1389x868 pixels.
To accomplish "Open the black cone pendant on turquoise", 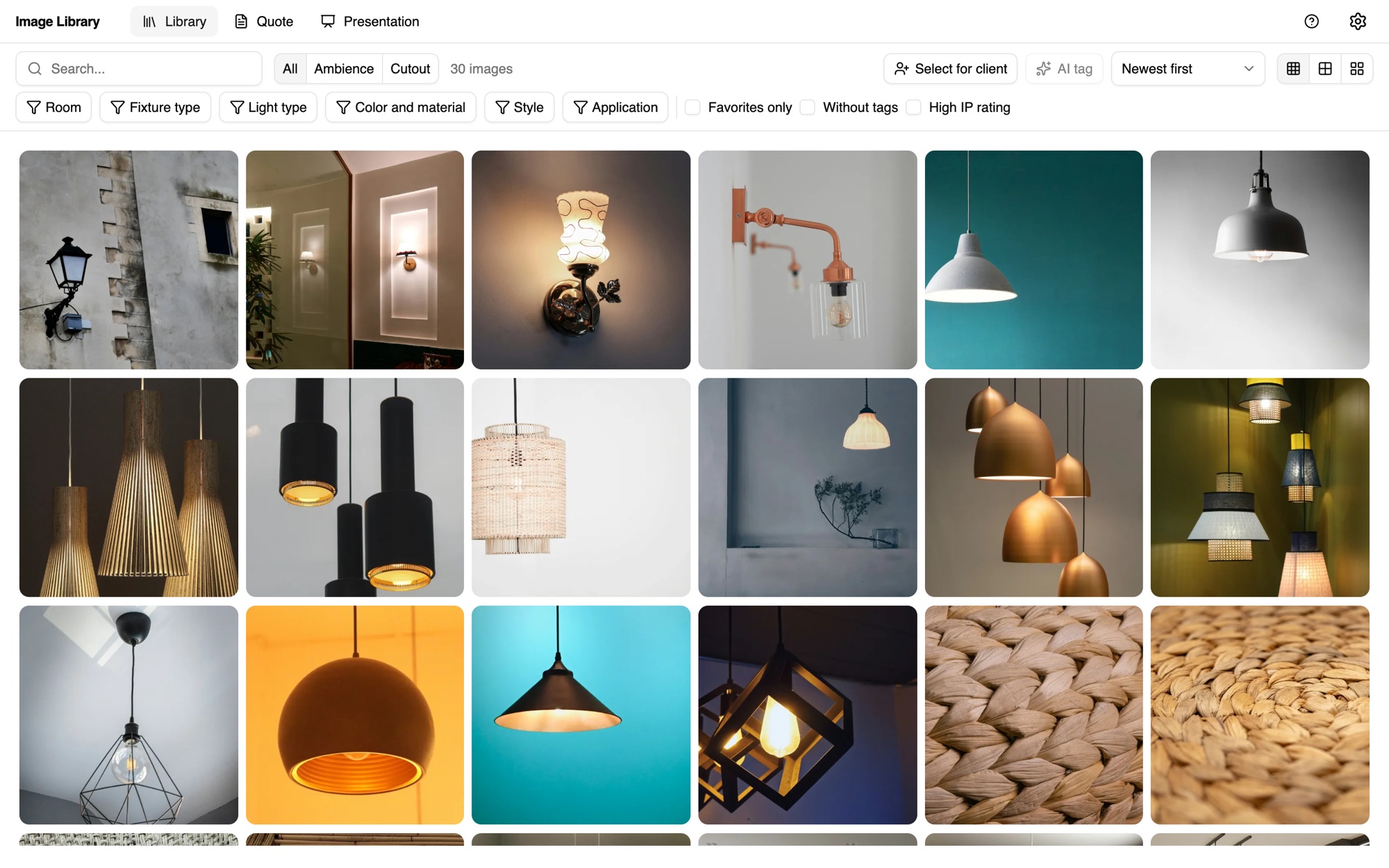I will [x=581, y=715].
